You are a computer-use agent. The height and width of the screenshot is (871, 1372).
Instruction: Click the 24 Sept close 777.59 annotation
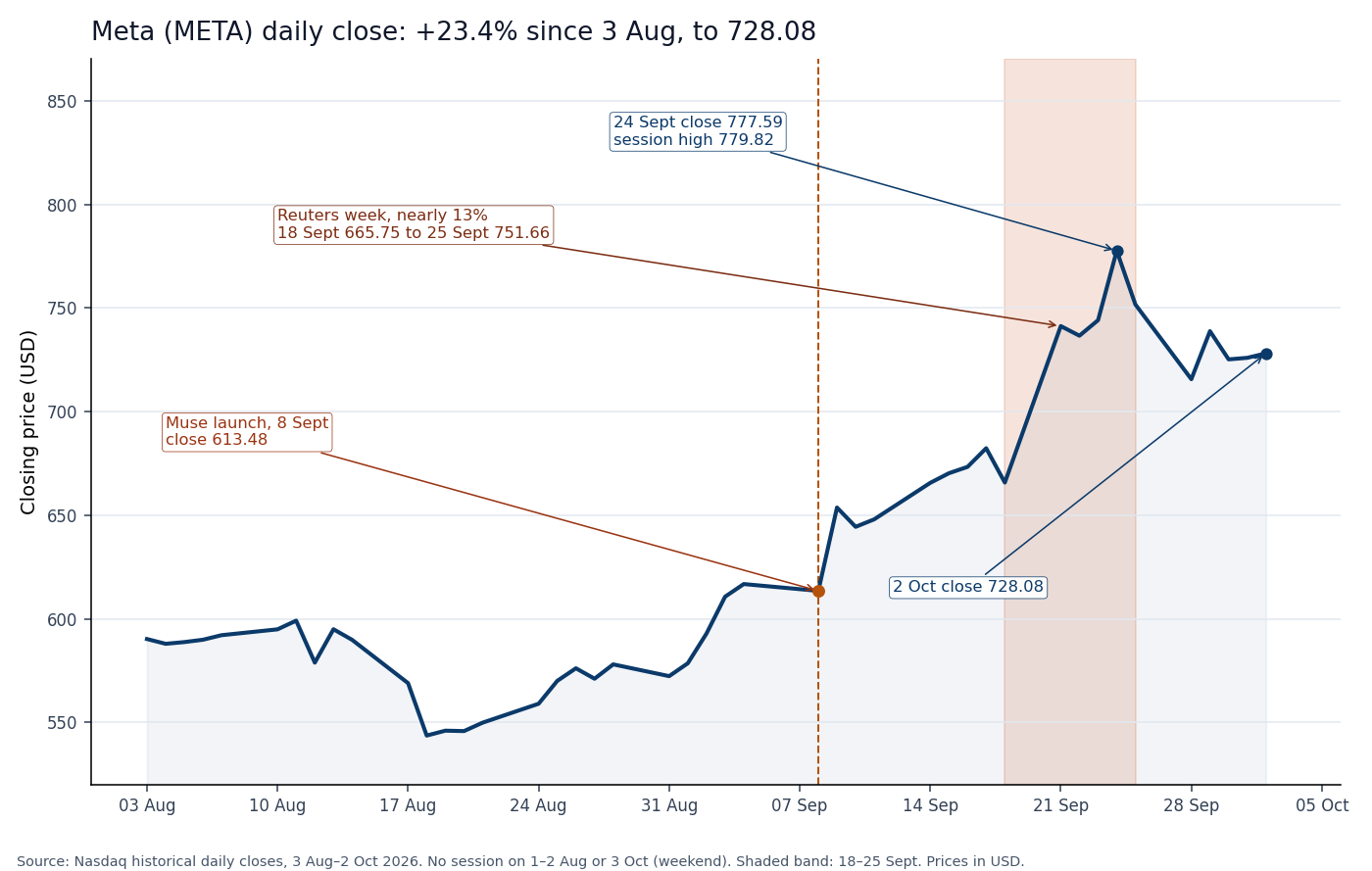tap(698, 131)
